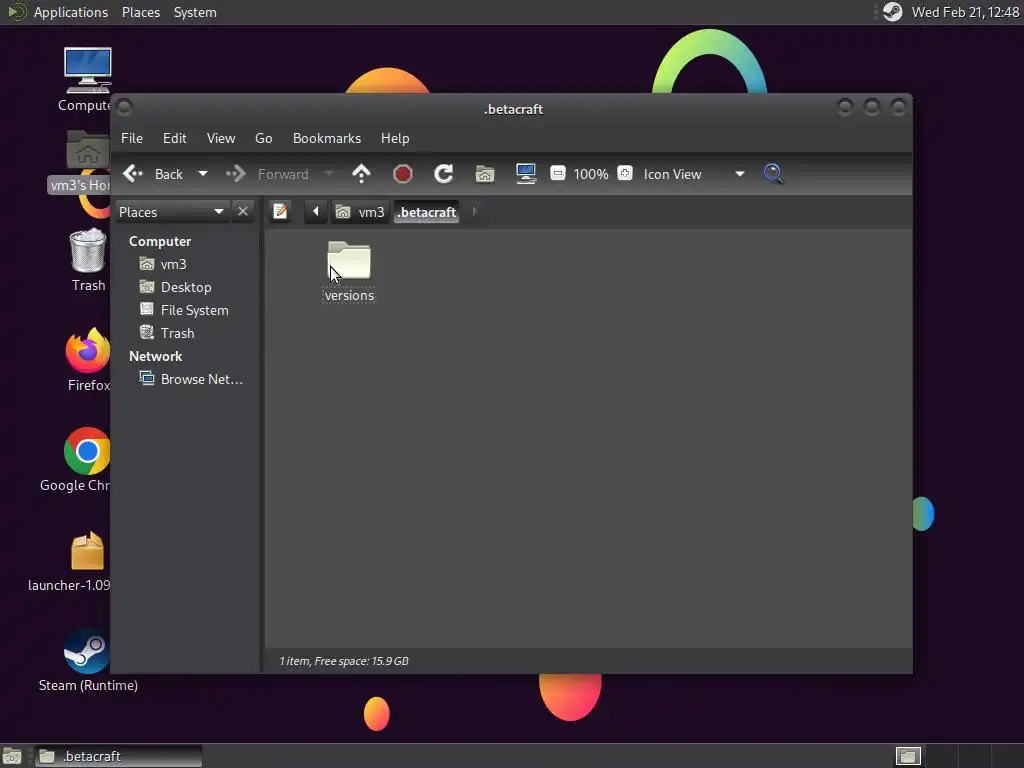Open Computer from the toolbar monitor icon
This screenshot has width=1024, height=768.
[x=526, y=174]
